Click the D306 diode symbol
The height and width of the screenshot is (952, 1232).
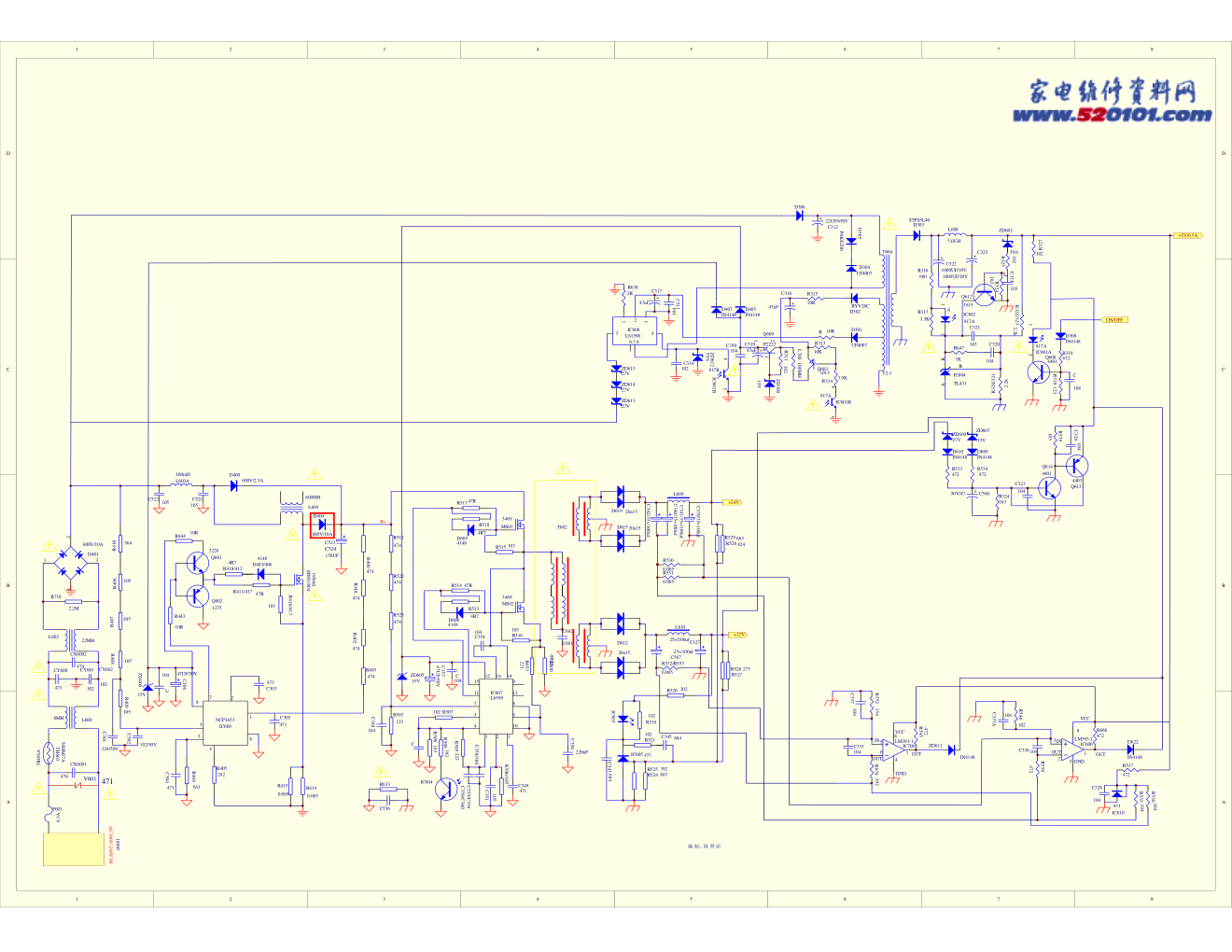800,216
